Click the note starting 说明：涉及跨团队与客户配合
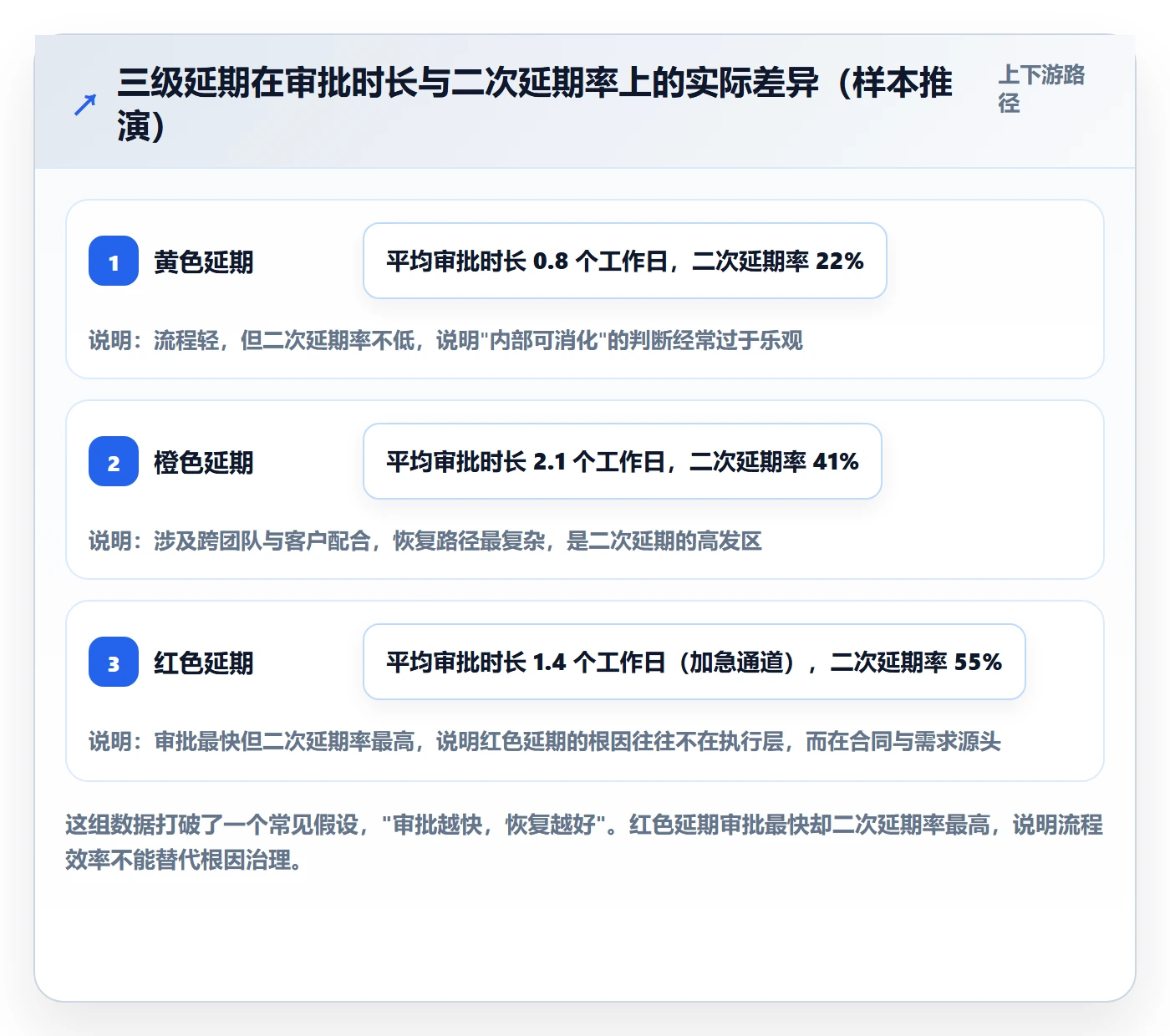The height and width of the screenshot is (1036, 1170). pyautogui.click(x=425, y=541)
